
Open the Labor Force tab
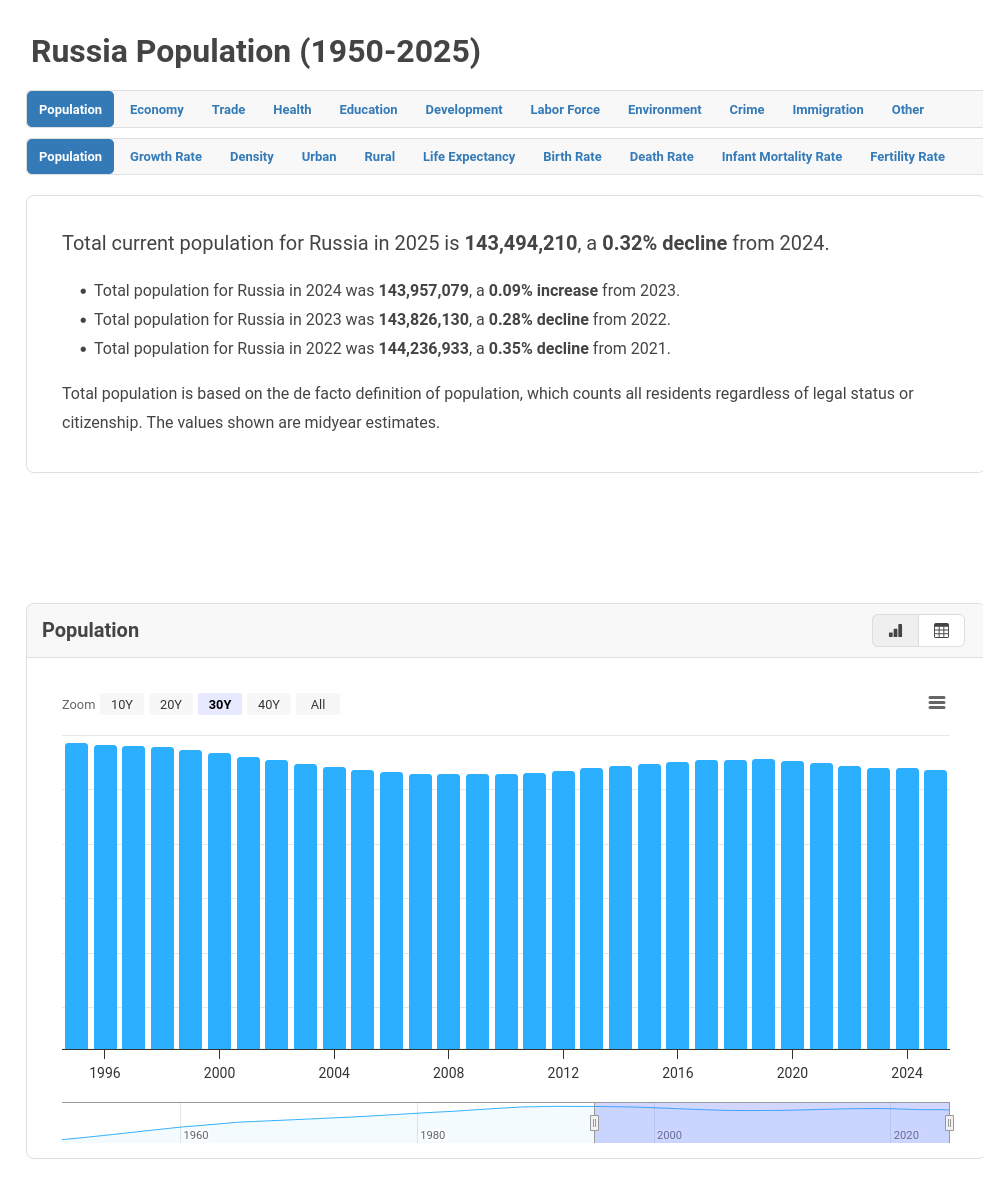coord(565,110)
